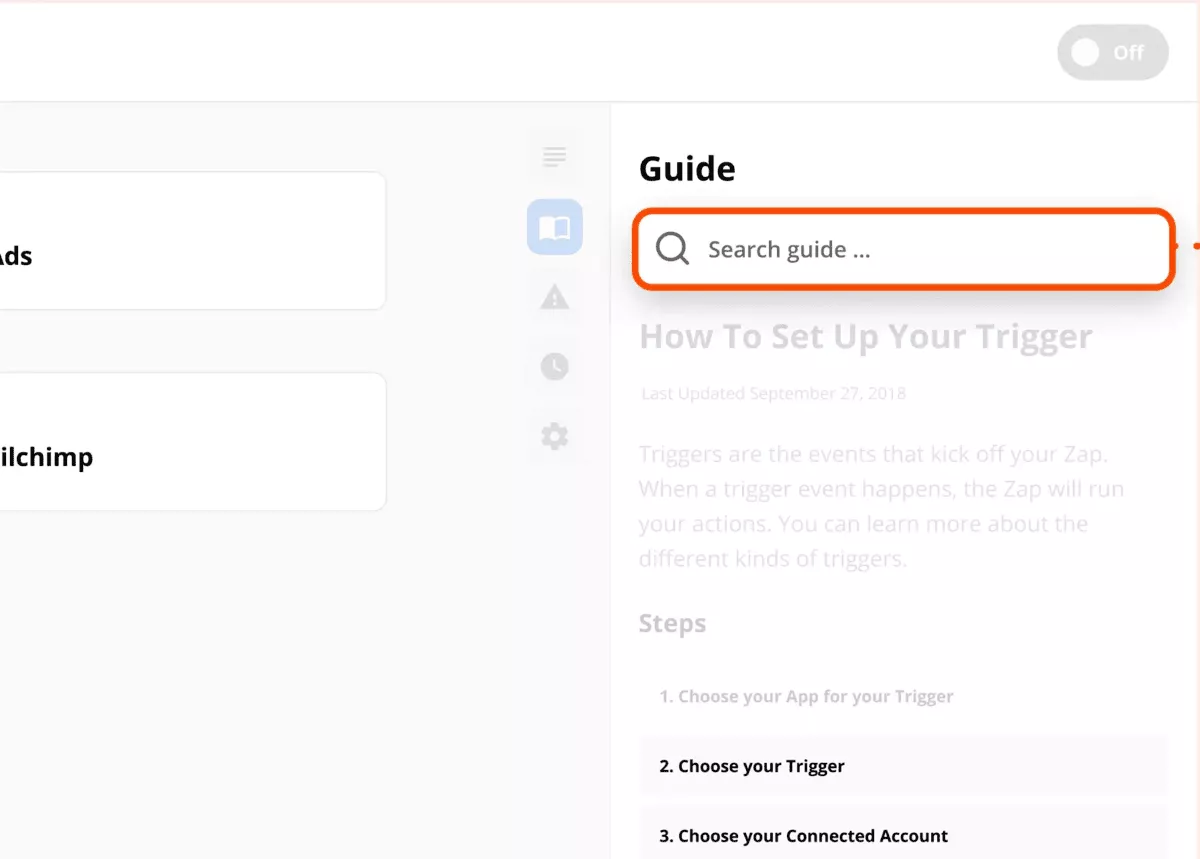The width and height of the screenshot is (1200, 859).
Task: Click the 'Guide' panel title
Action: tap(687, 169)
